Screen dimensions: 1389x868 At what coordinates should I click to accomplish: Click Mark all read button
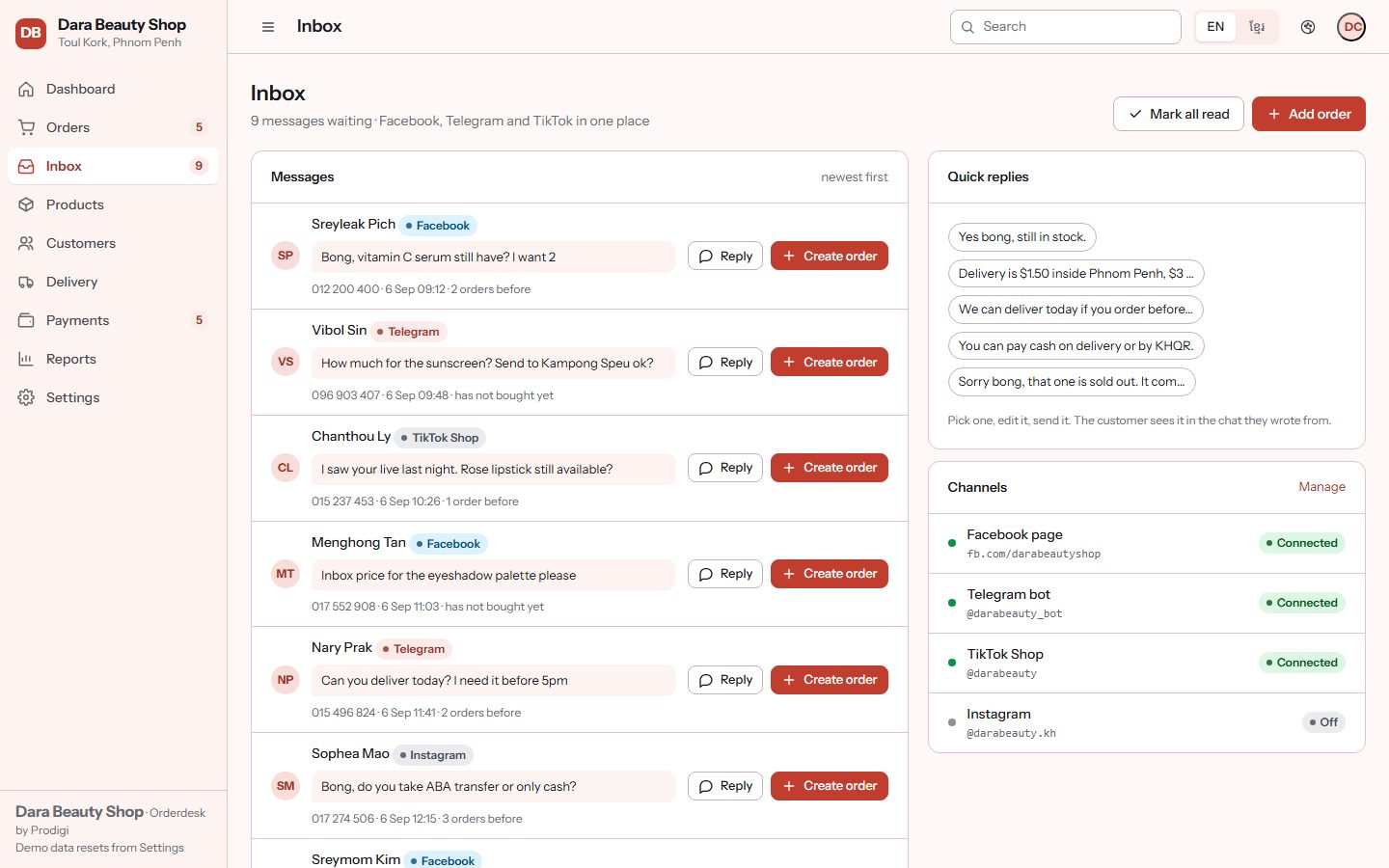point(1179,114)
